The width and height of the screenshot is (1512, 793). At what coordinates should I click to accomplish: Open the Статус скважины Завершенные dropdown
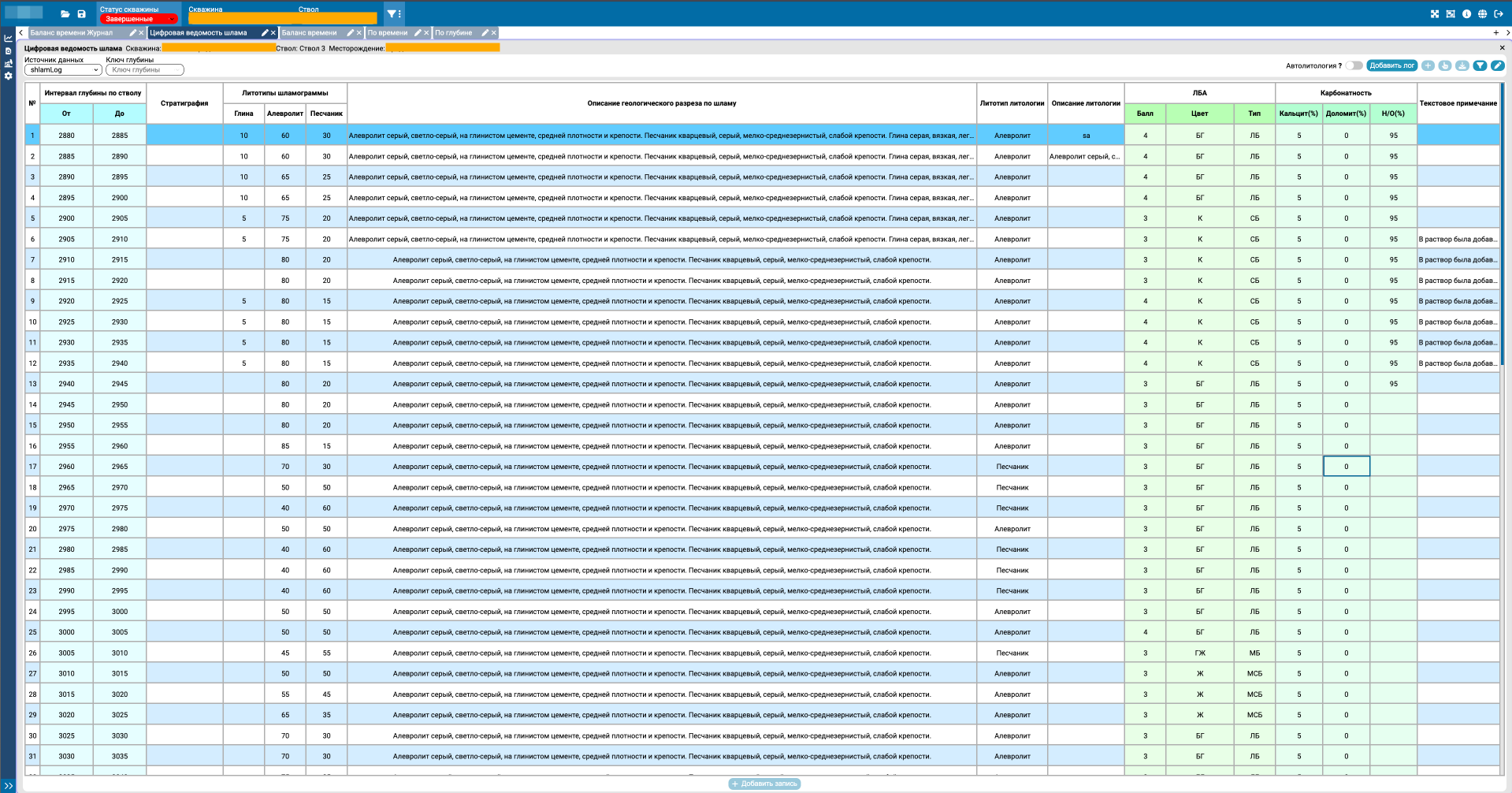(x=139, y=19)
